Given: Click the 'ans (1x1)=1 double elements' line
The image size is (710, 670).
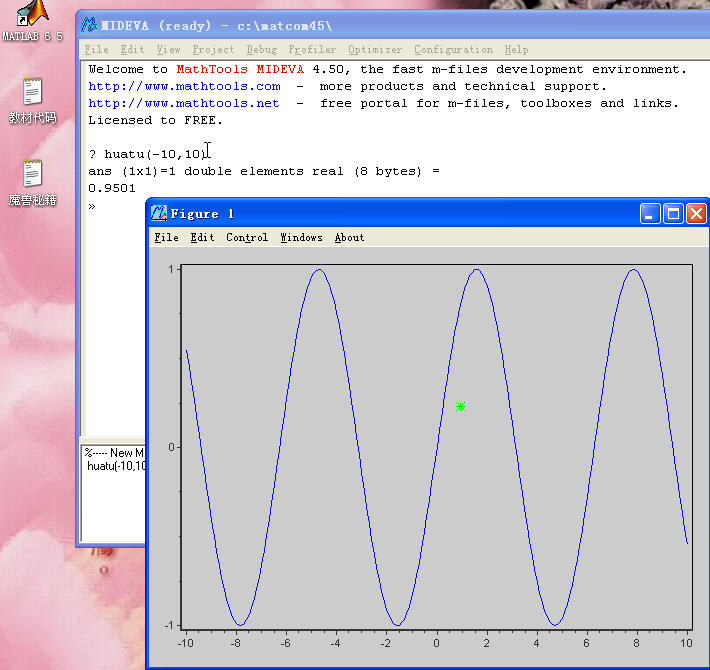Looking at the screenshot, I should 264,171.
